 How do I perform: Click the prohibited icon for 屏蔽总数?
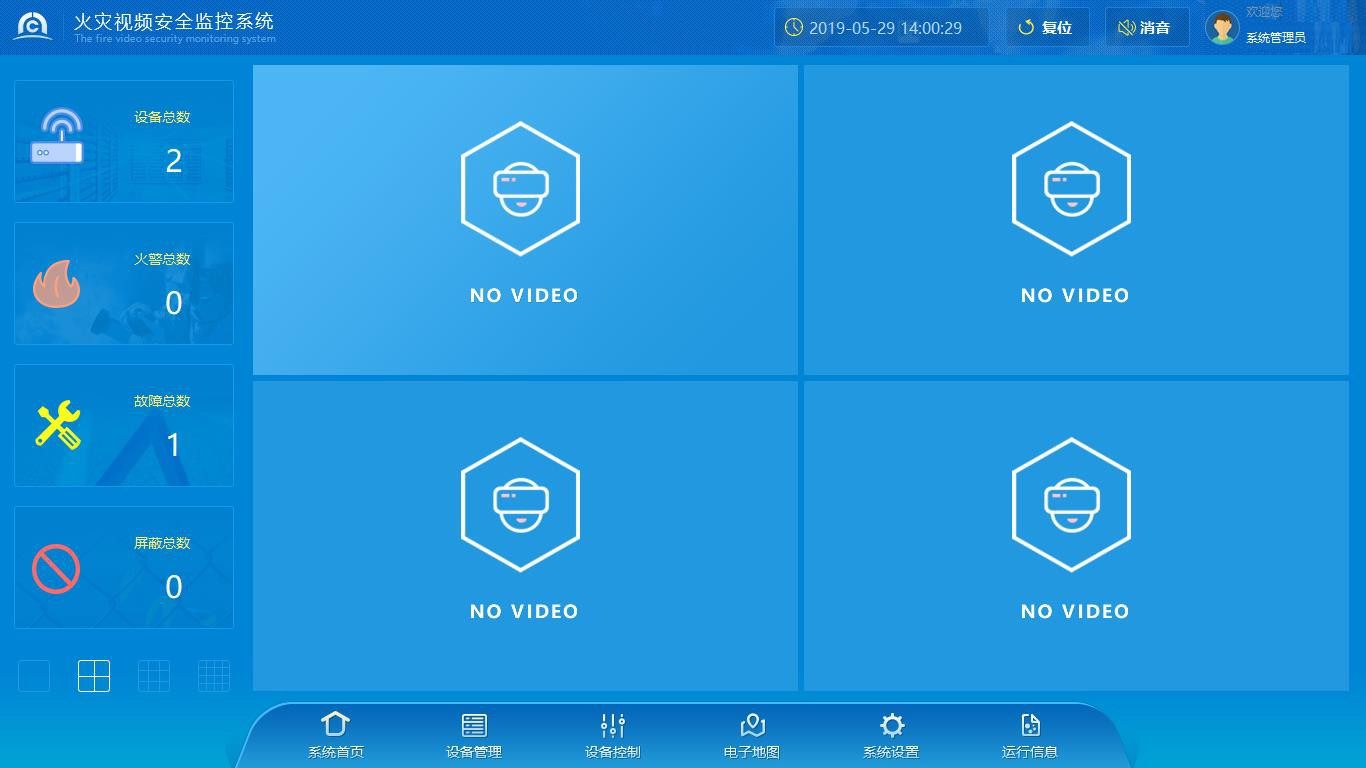pos(56,568)
